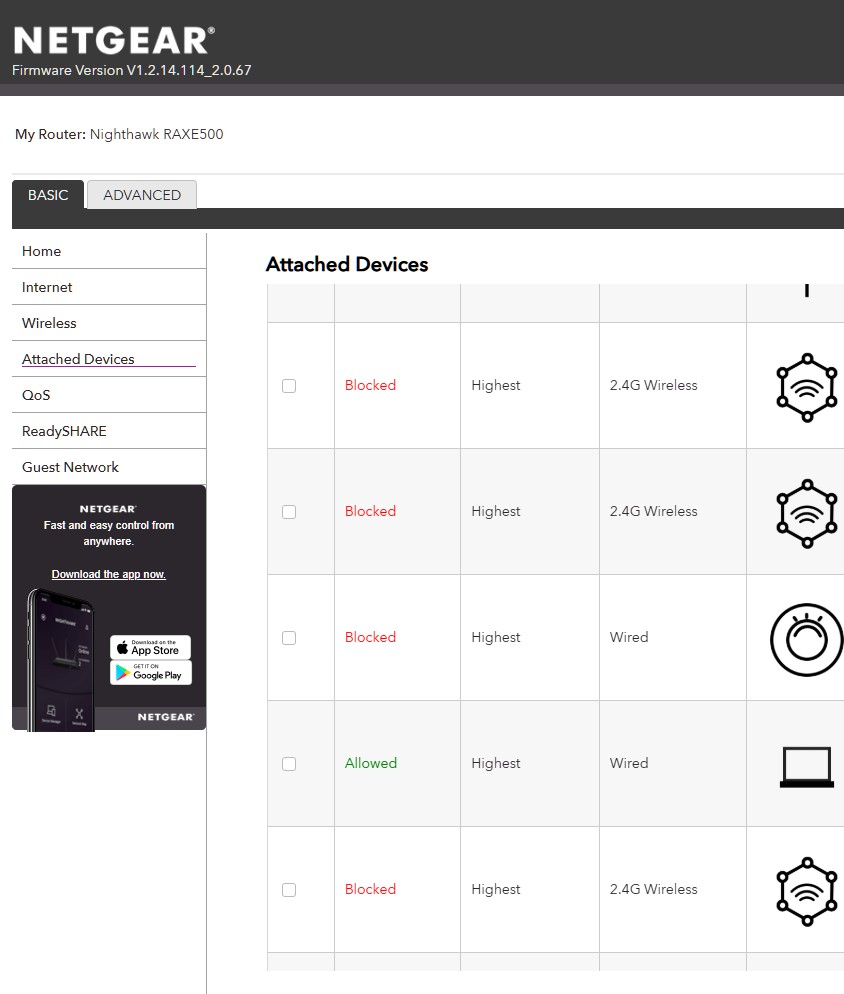Tick the checkbox of the last Blocked wireless device
Screen dimensions: 844x994
click(x=289, y=890)
